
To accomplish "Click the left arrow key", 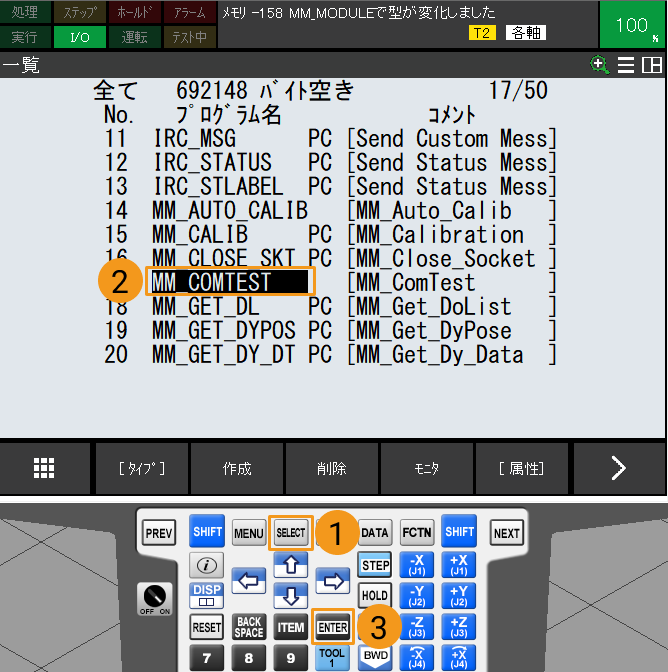I will (x=249, y=581).
